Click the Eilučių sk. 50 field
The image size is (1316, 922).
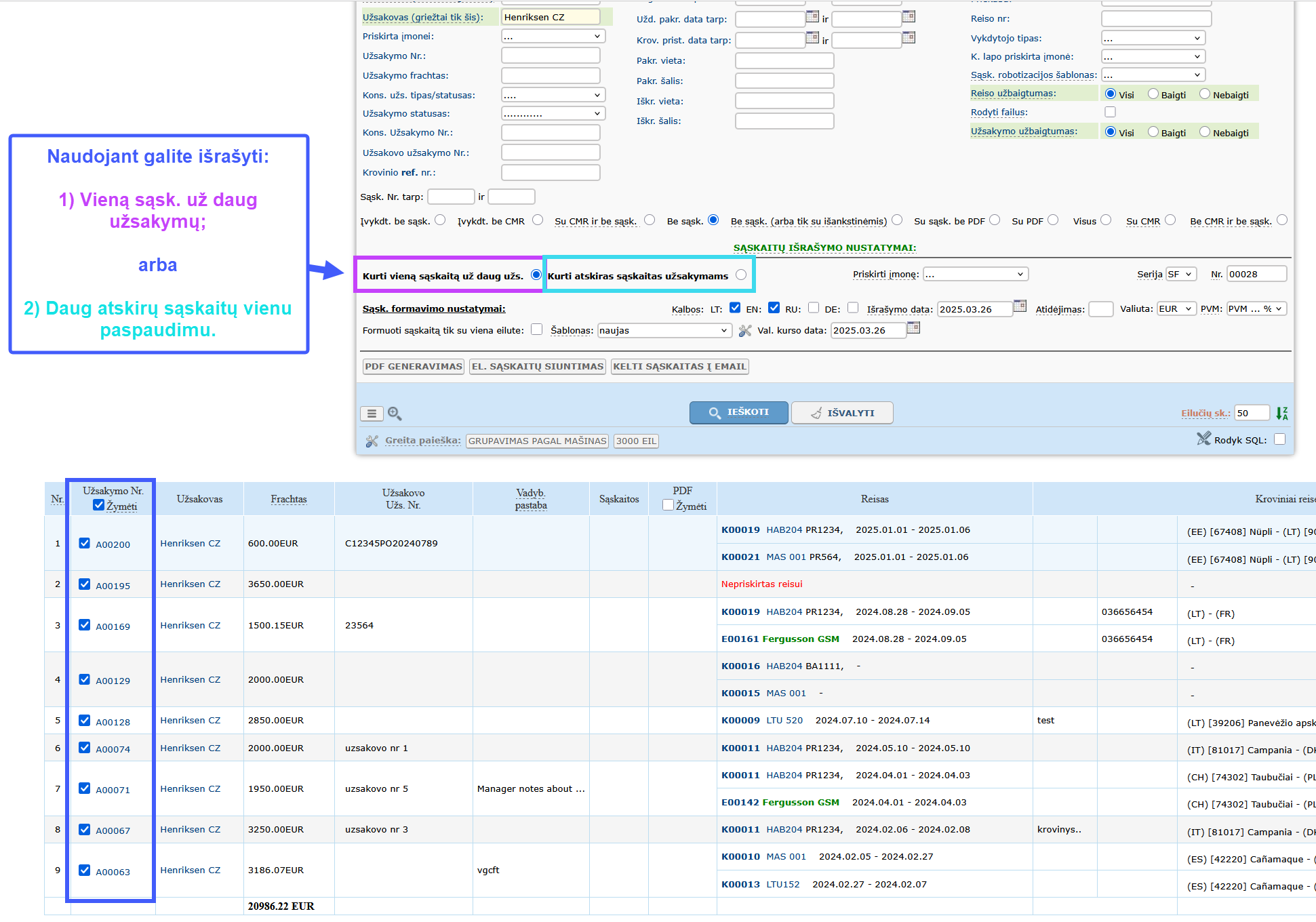[1252, 413]
